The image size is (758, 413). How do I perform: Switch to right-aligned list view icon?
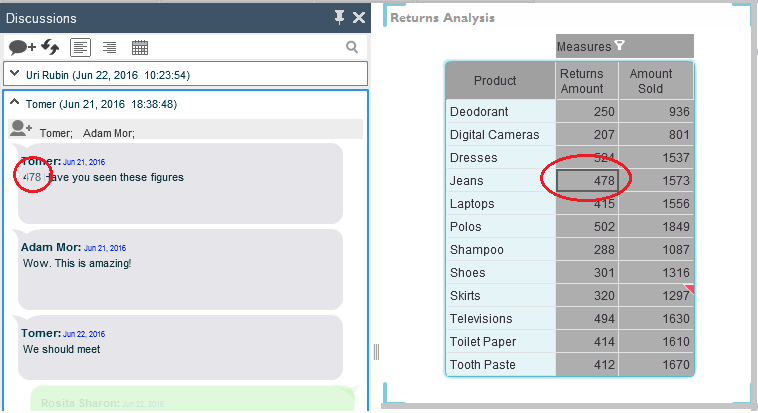click(109, 47)
